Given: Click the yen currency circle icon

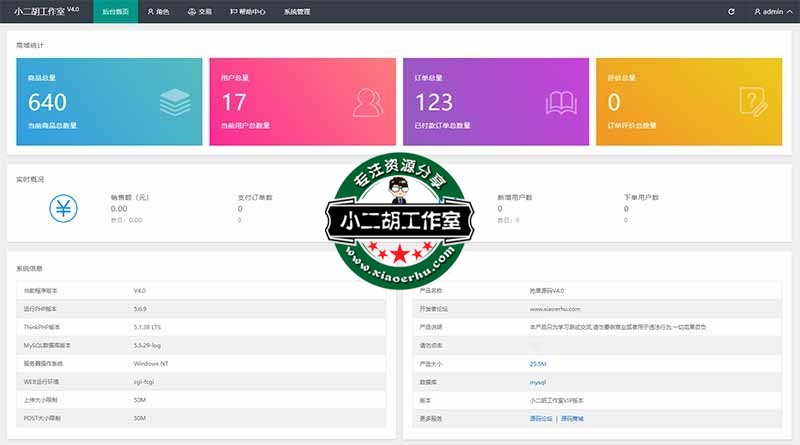Looking at the screenshot, I should (x=62, y=208).
